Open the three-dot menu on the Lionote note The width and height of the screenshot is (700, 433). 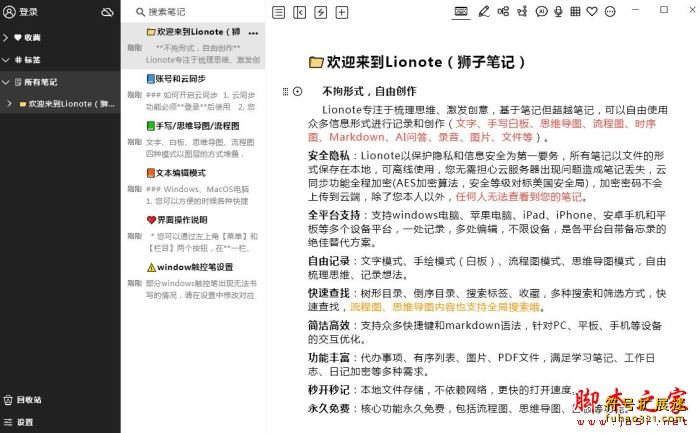pos(253,33)
